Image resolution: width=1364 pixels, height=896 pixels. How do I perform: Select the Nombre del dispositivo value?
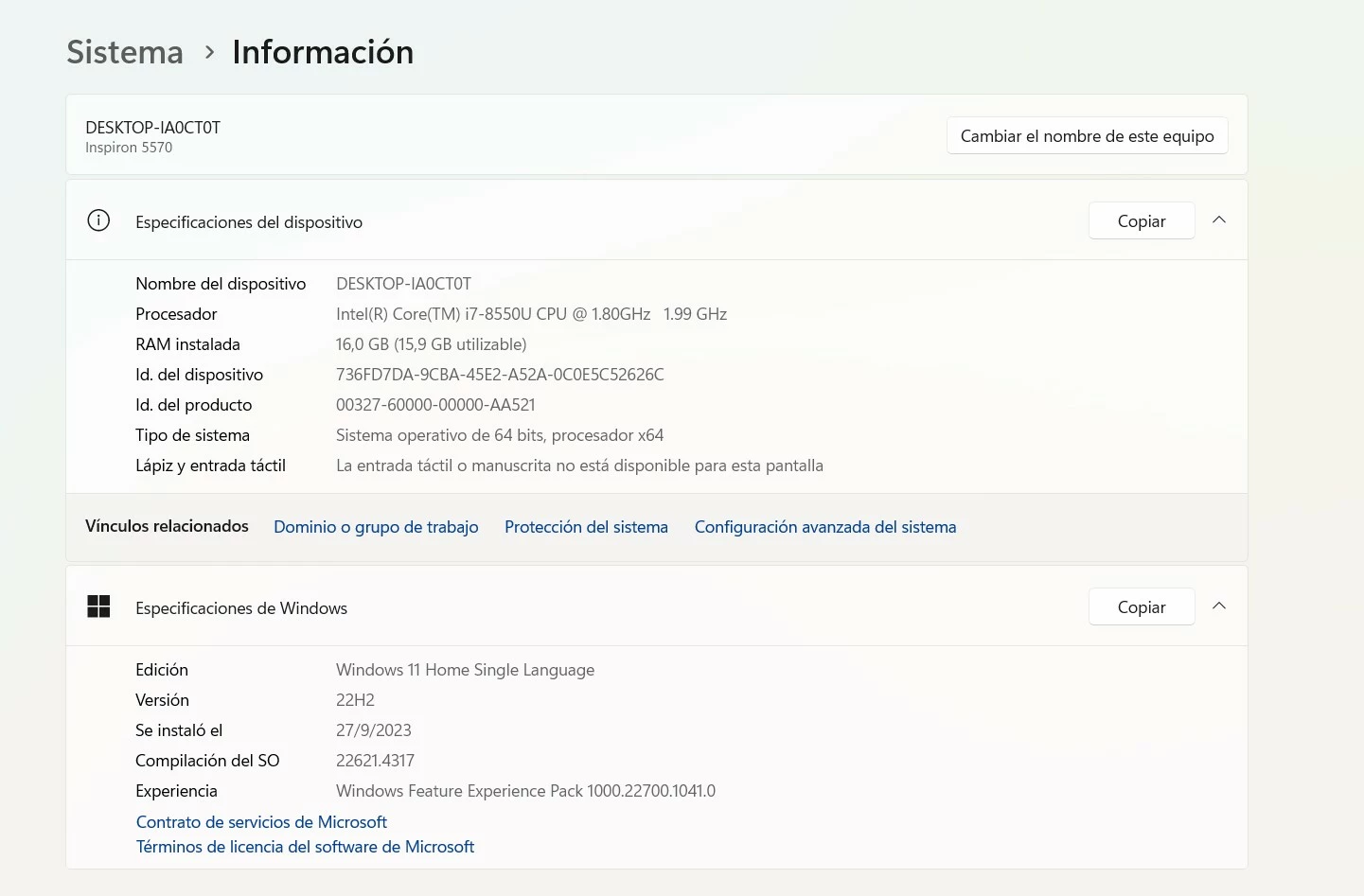(x=403, y=284)
